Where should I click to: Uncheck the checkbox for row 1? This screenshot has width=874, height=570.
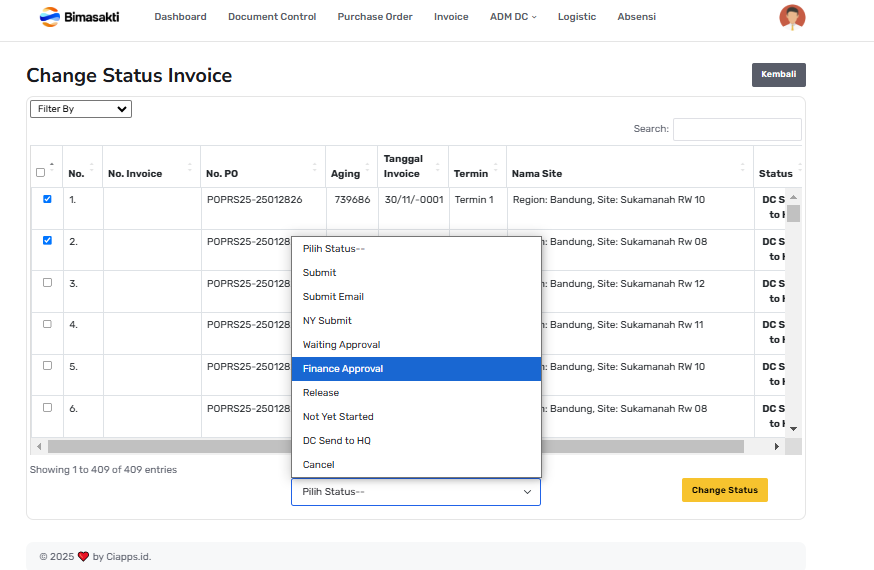click(47, 199)
